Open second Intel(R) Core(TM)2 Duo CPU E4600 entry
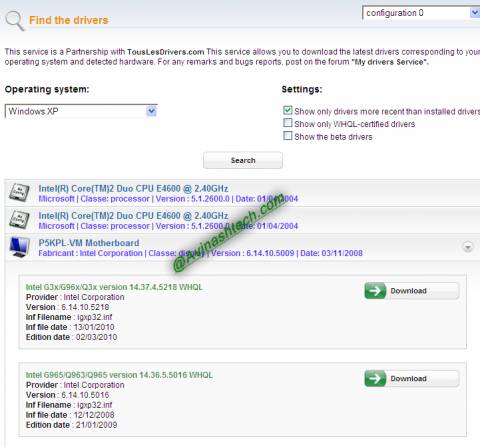The width and height of the screenshot is (480, 447). point(133,216)
